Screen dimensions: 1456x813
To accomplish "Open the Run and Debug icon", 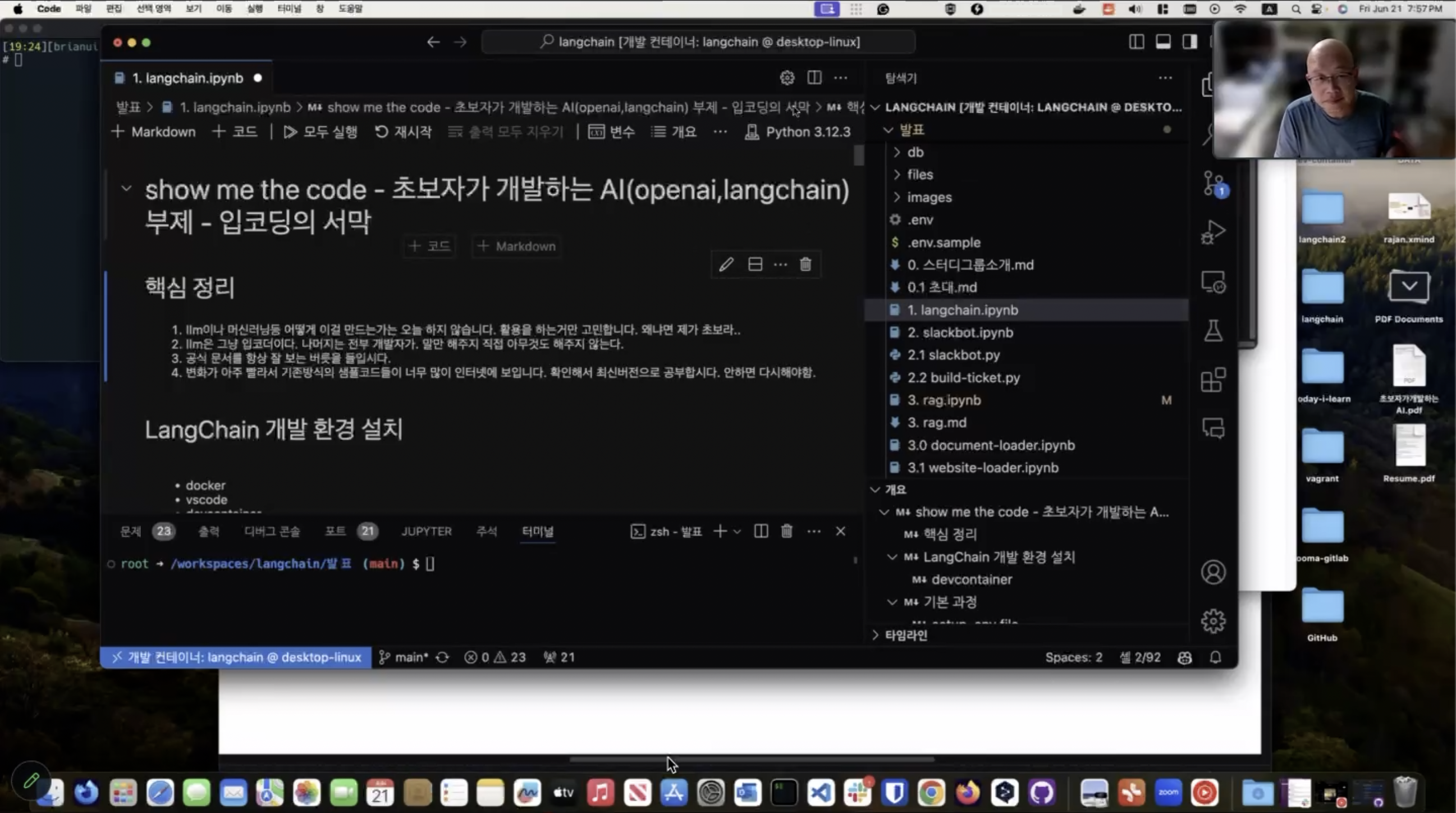I will point(1212,232).
